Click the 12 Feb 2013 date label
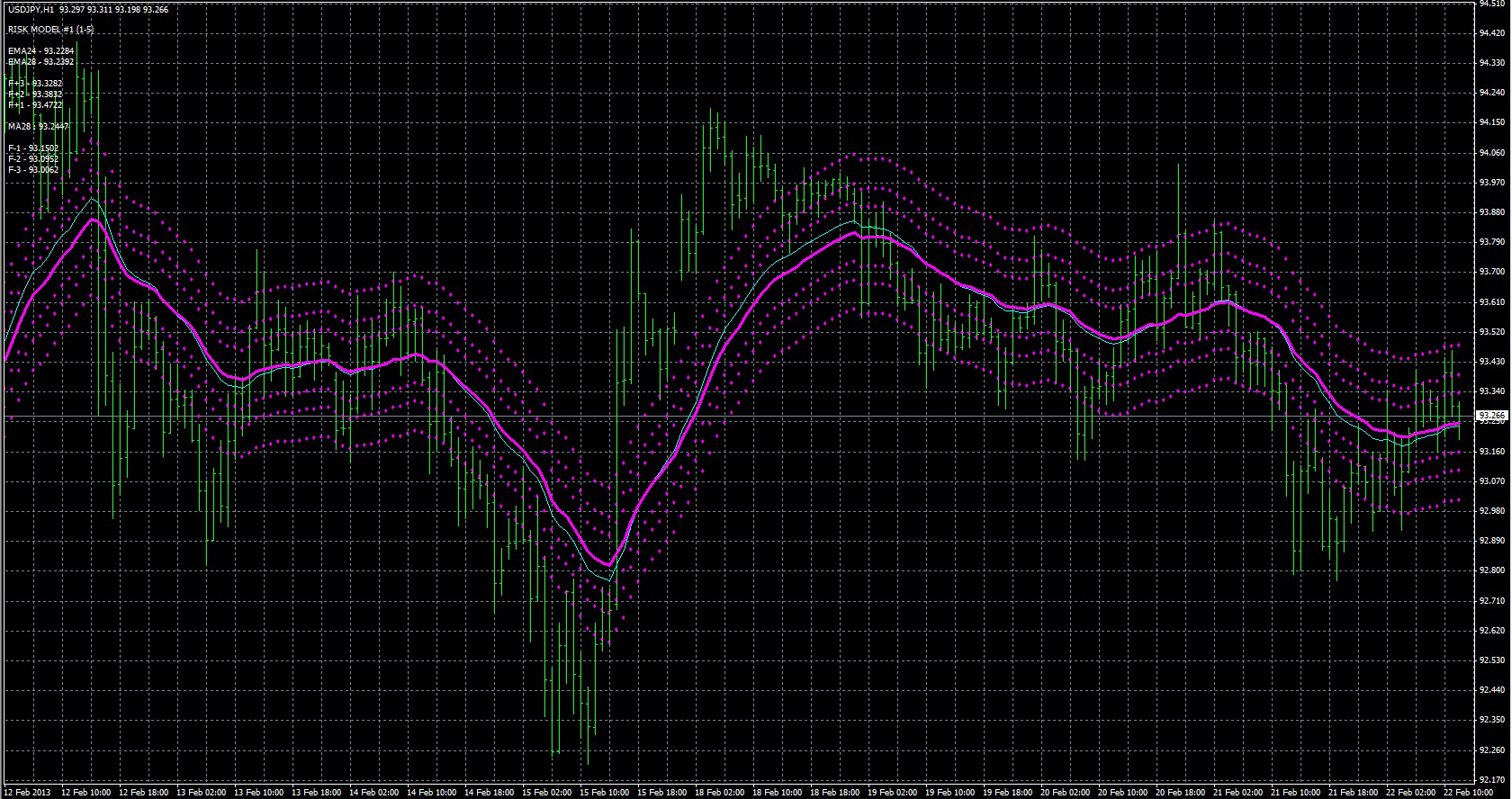This screenshot has width=1512, height=799. (27, 793)
